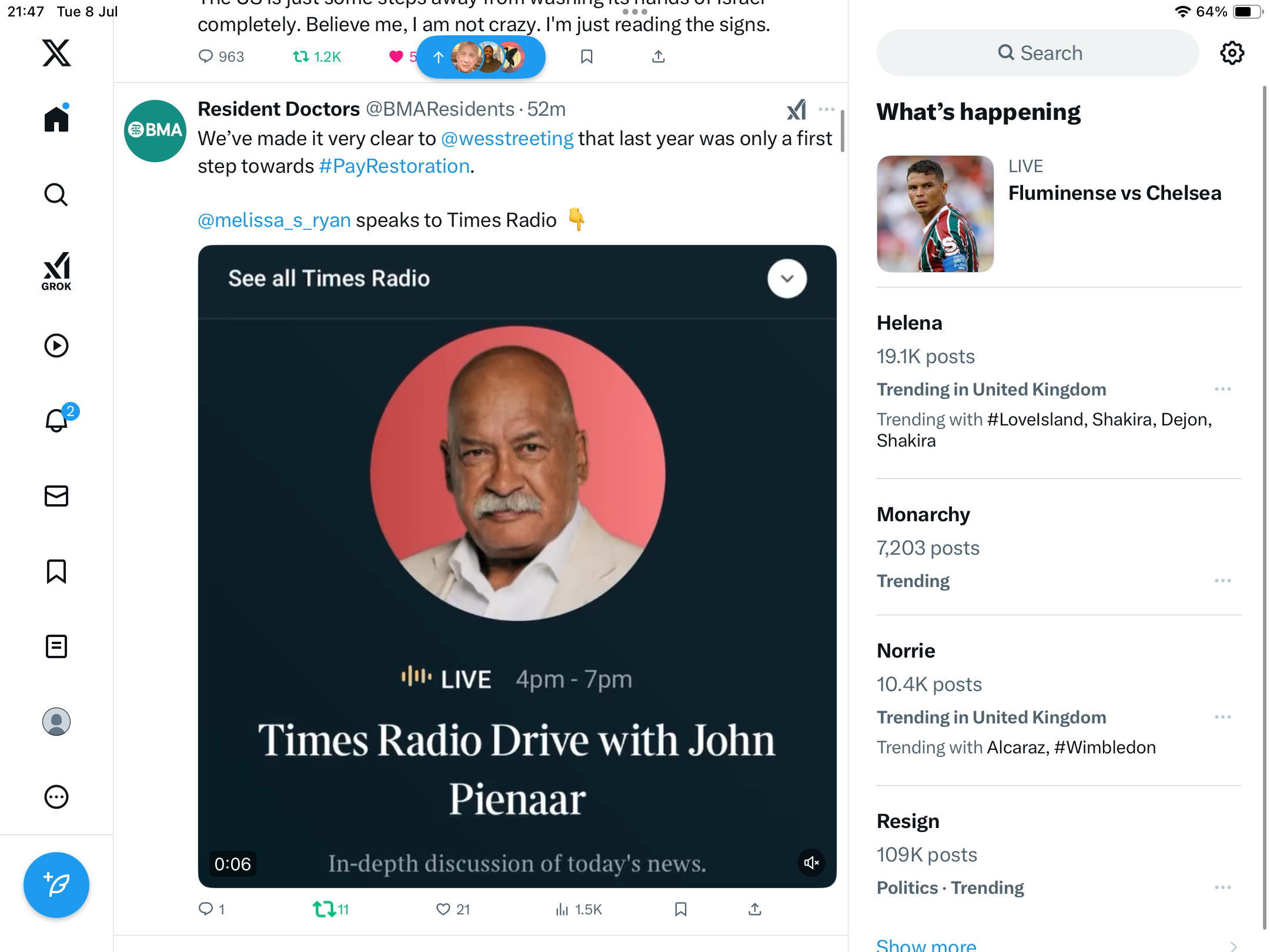Open Lists icon in sidebar

(56, 646)
